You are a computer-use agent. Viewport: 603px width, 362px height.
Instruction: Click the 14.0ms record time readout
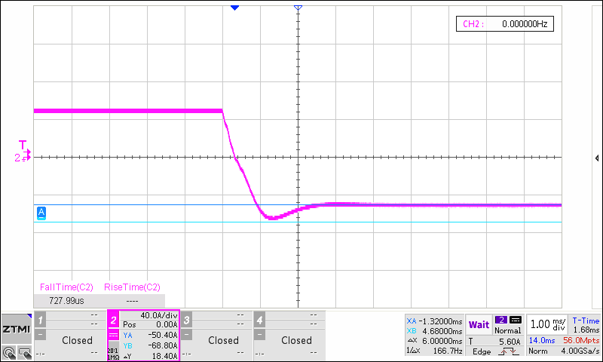tap(541, 340)
